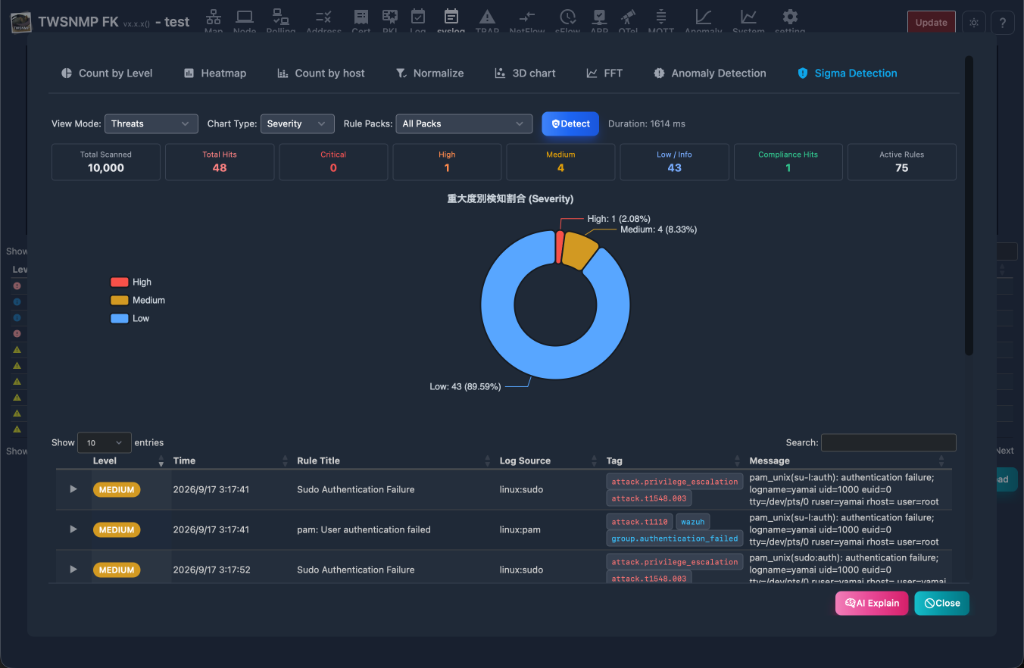The height and width of the screenshot is (668, 1024).
Task: Click MEDIUM badge in the pam row
Action: pyautogui.click(x=116, y=530)
